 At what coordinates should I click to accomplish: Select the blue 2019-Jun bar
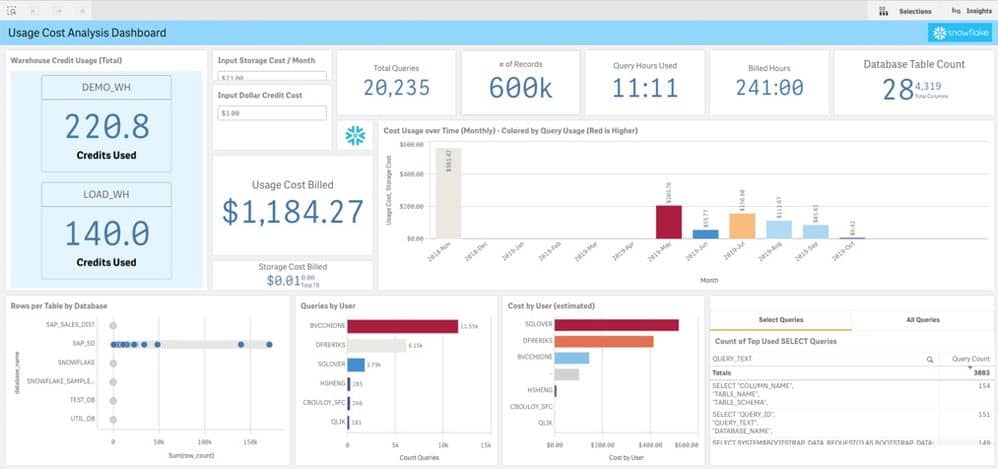(705, 234)
